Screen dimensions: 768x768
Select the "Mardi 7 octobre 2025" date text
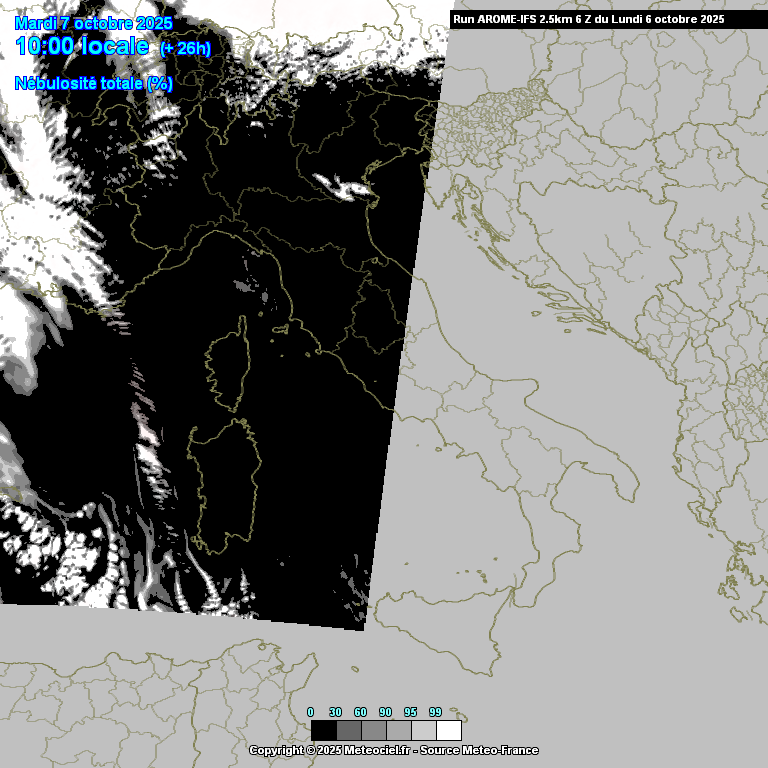[94, 23]
